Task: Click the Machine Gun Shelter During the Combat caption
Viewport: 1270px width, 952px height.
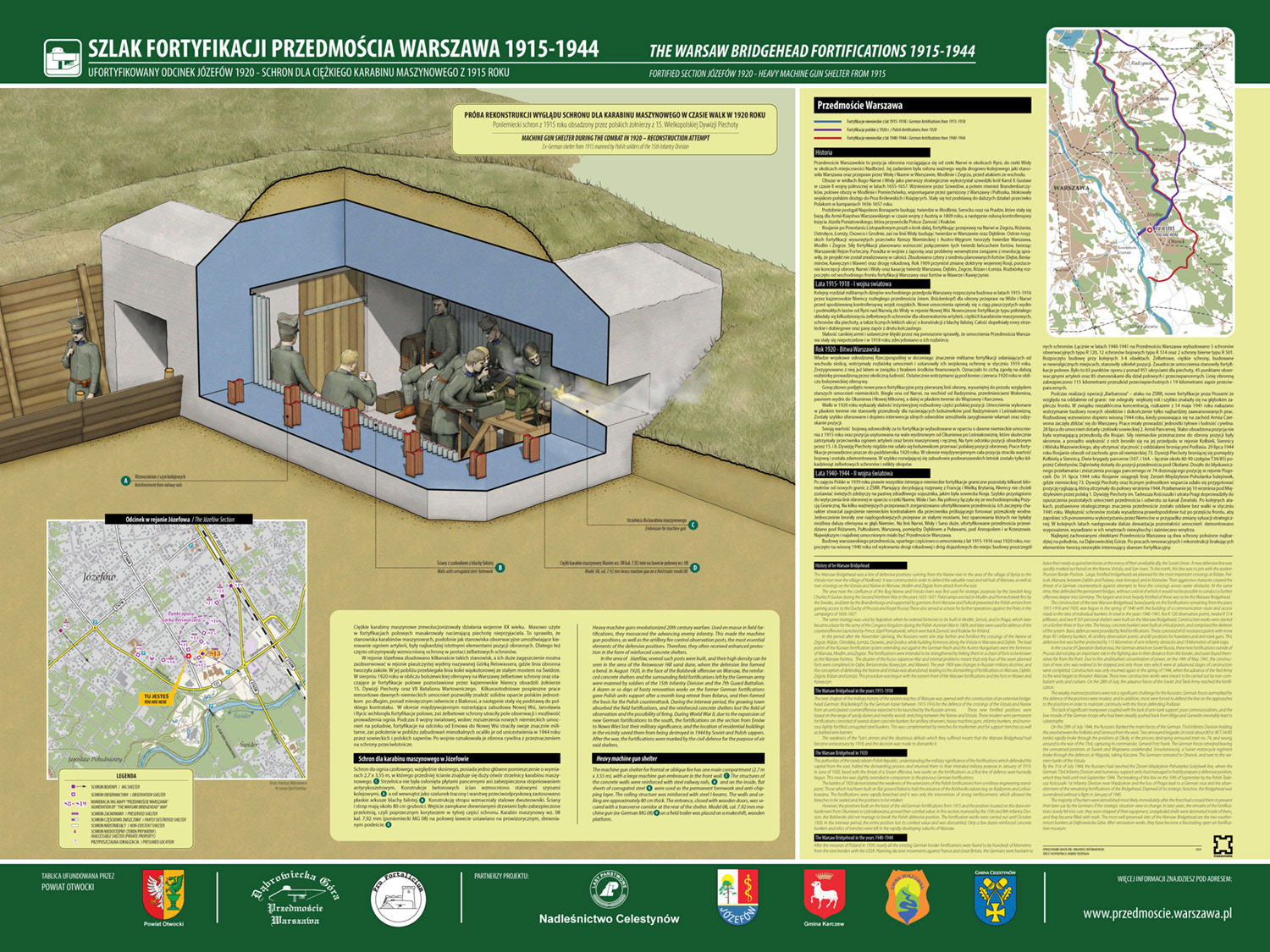Action: tap(615, 138)
